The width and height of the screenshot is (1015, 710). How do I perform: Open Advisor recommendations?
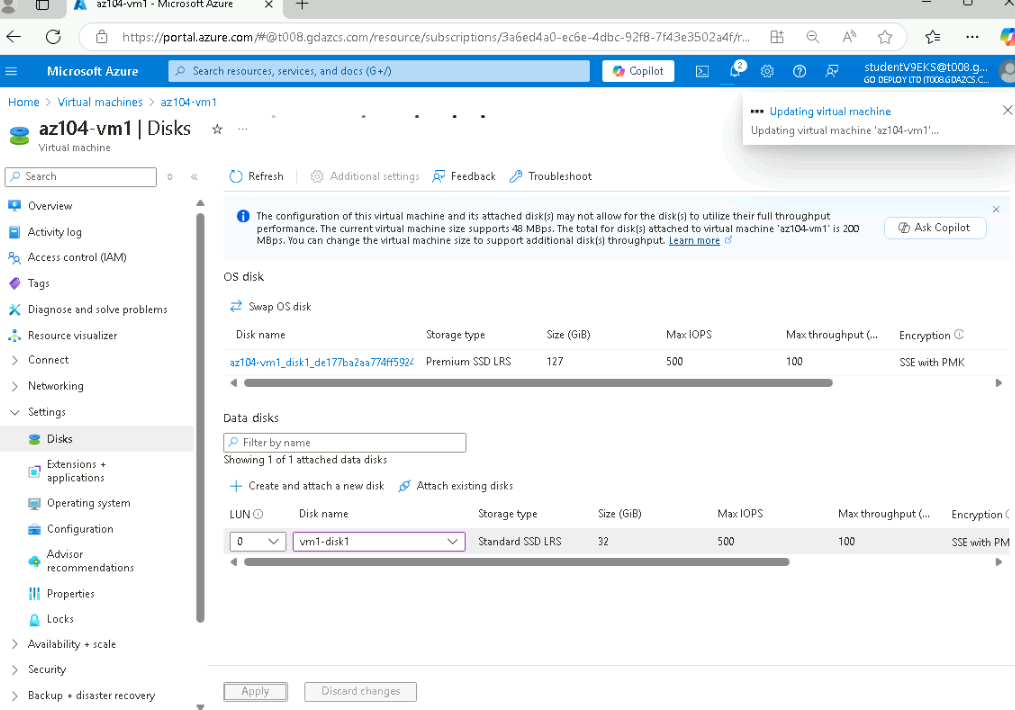(90, 561)
